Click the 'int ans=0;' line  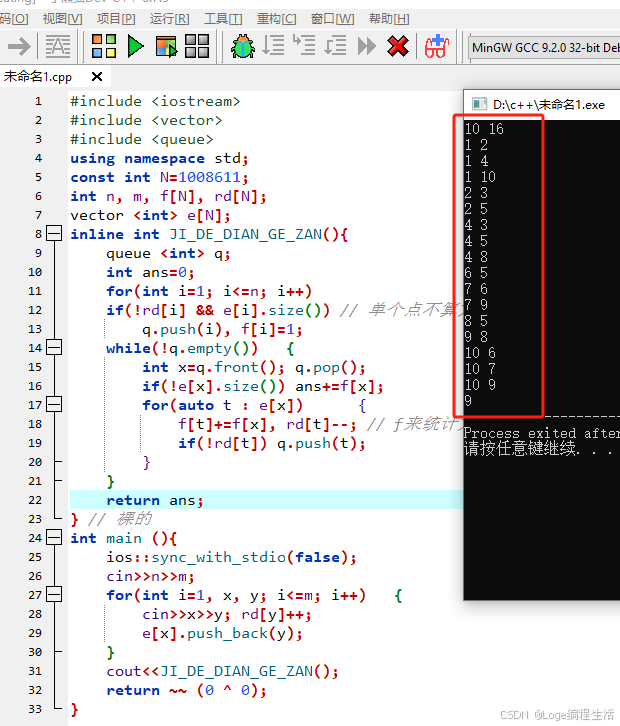(x=150, y=272)
